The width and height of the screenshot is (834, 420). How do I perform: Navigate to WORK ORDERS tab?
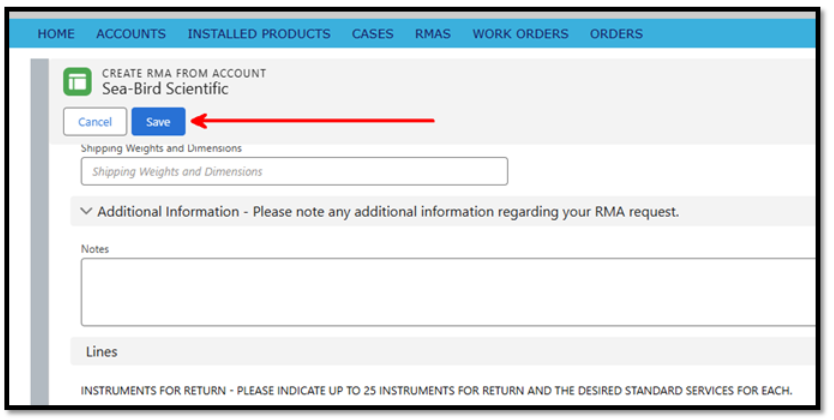coord(520,34)
